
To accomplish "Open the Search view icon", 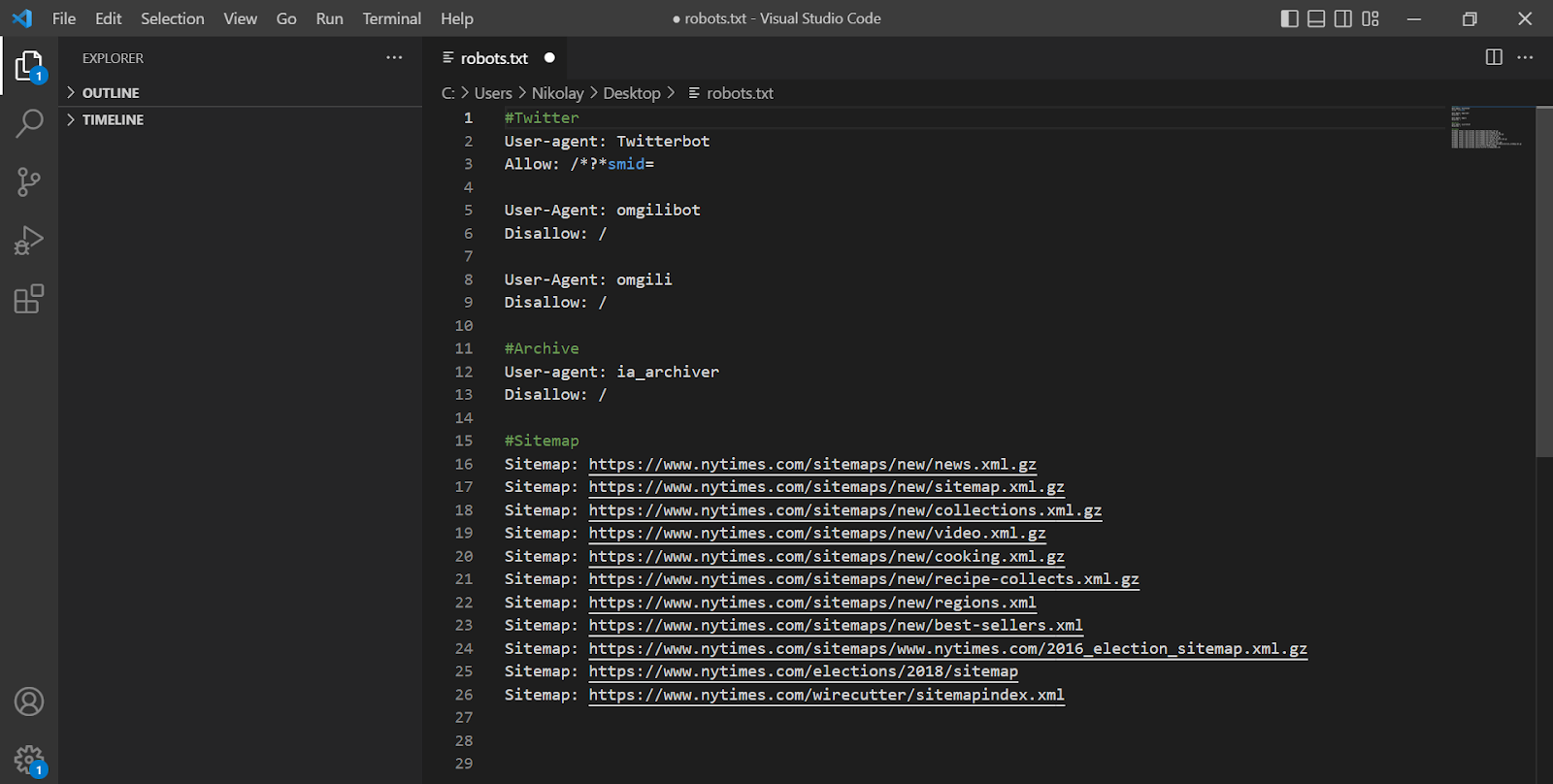I will tap(29, 123).
